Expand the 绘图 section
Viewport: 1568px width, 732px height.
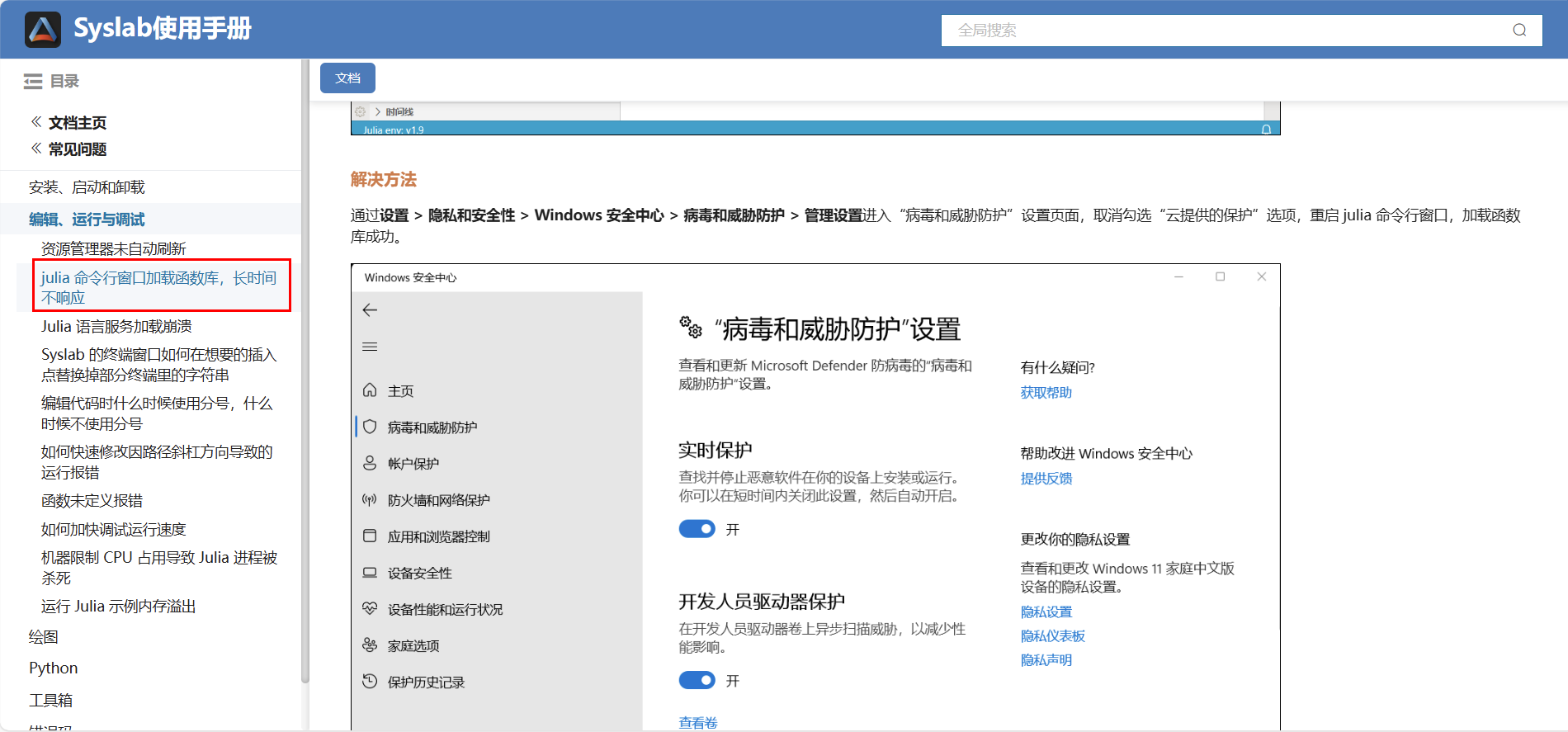tap(44, 637)
